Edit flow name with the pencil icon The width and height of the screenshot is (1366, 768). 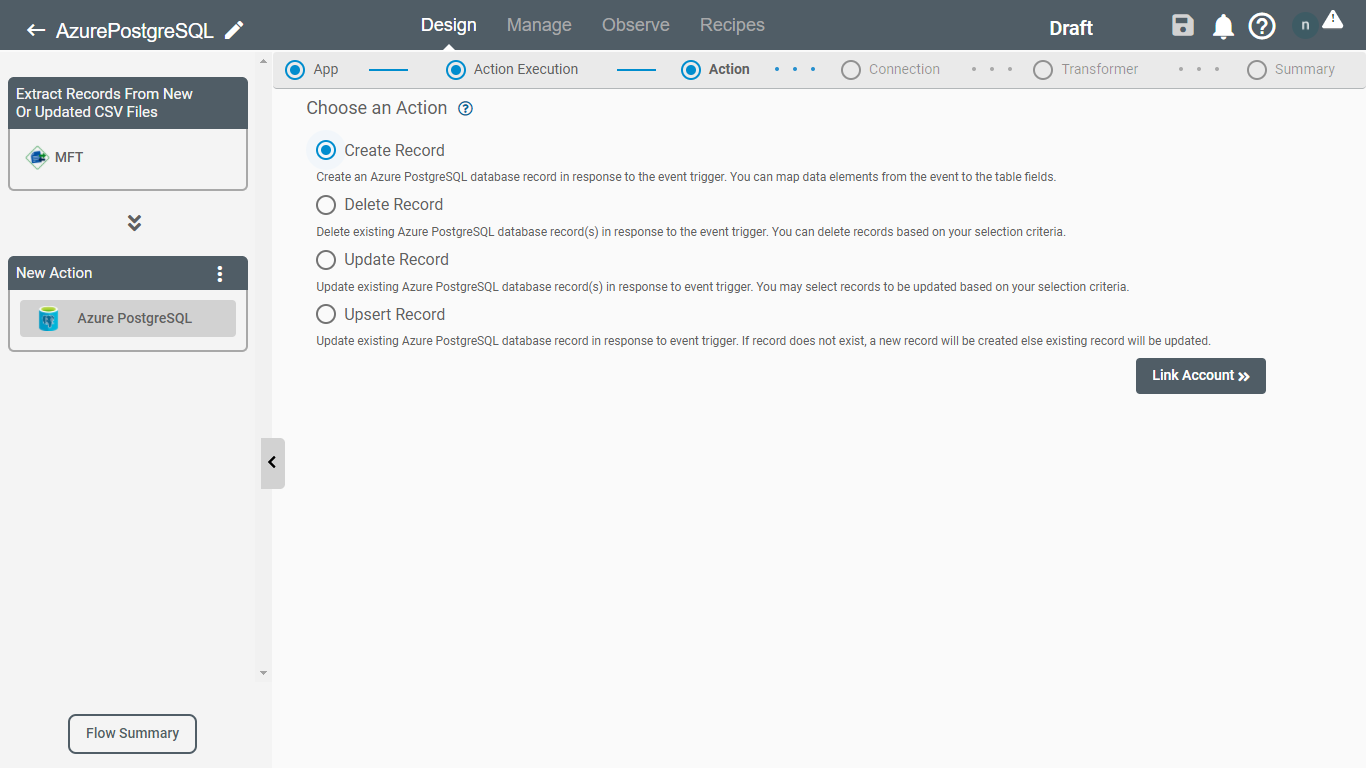click(x=234, y=30)
